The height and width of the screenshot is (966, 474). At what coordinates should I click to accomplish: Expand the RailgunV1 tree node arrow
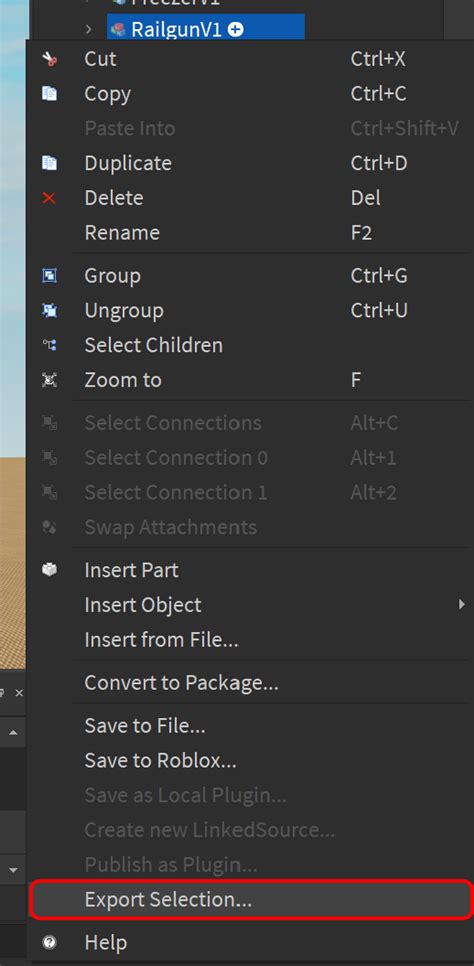pyautogui.click(x=89, y=29)
